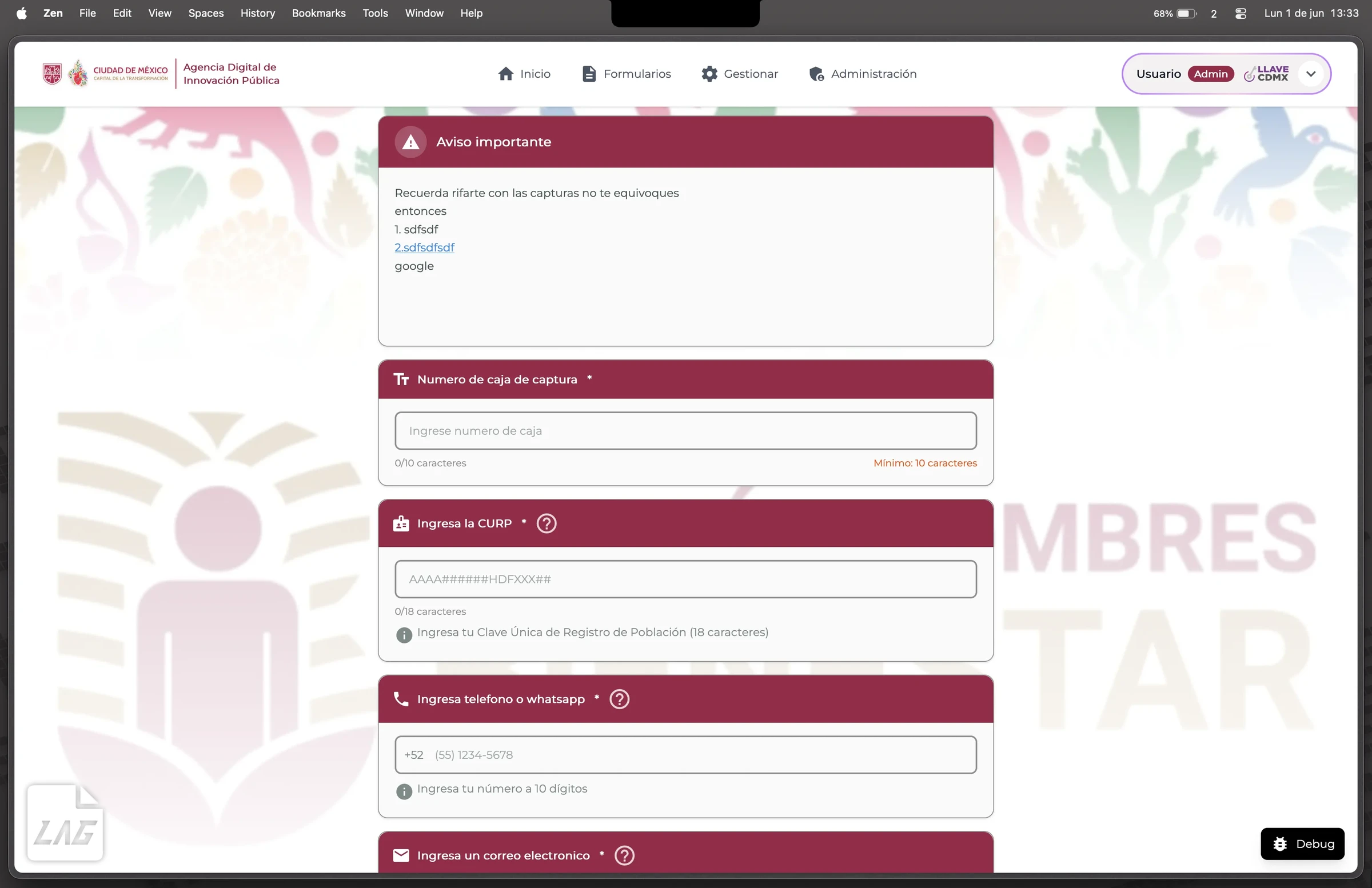
Task: Open the Bookmarks menu
Action: (319, 13)
